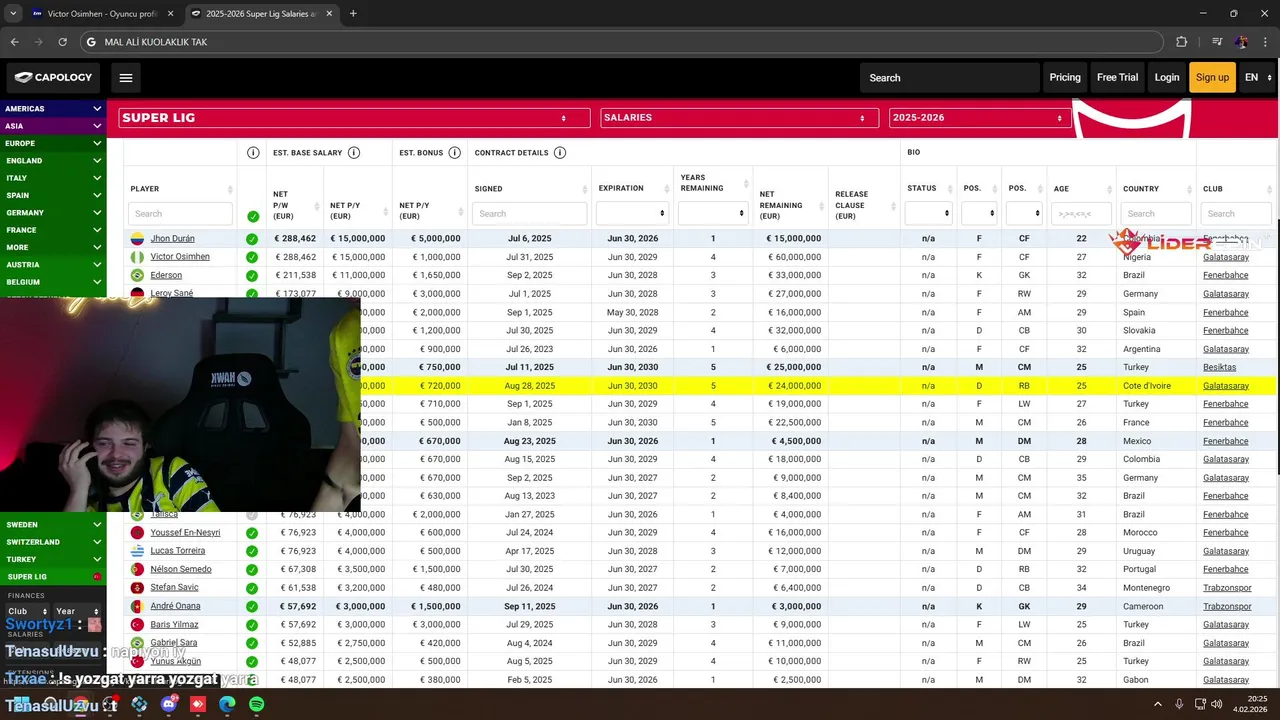Open Chrome profile avatar
The image size is (1280, 720).
tap(1241, 42)
